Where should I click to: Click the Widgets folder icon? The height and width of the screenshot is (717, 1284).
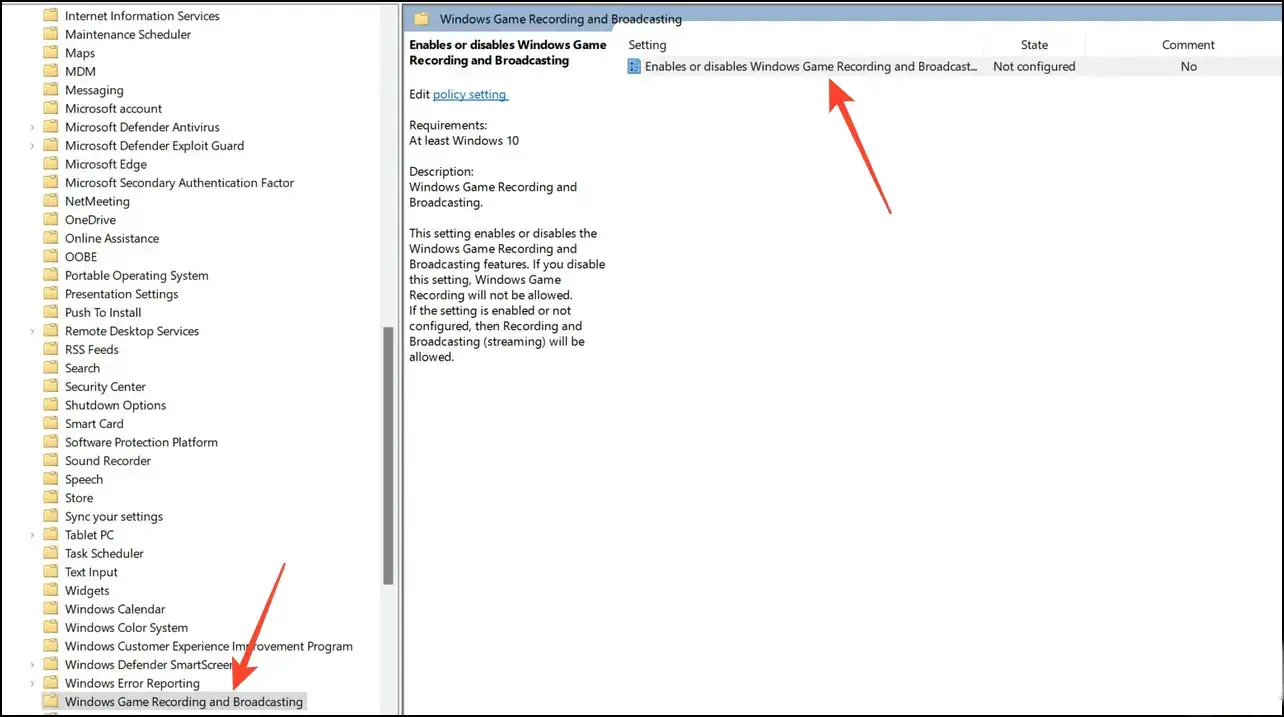tap(51, 591)
